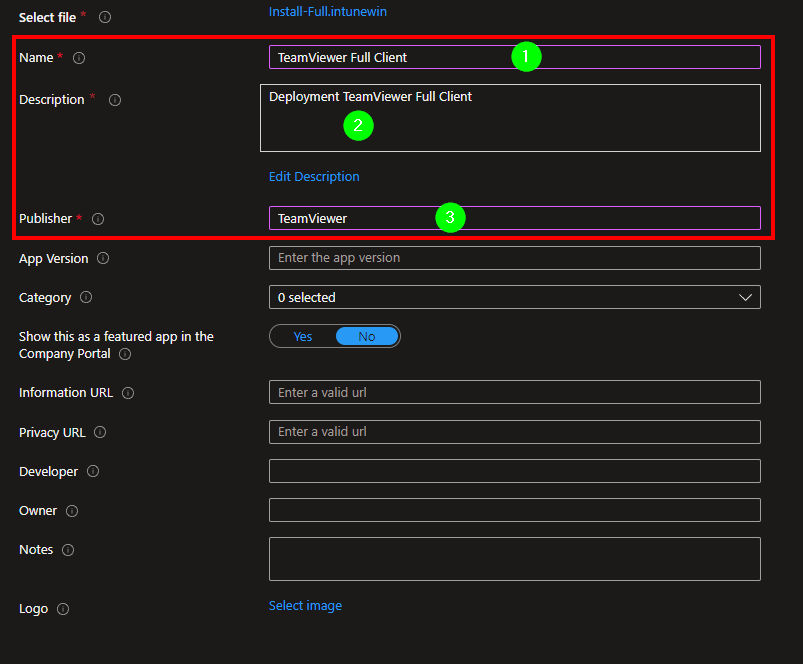
Task: Click the info icon beside Developer label
Action: (93, 471)
